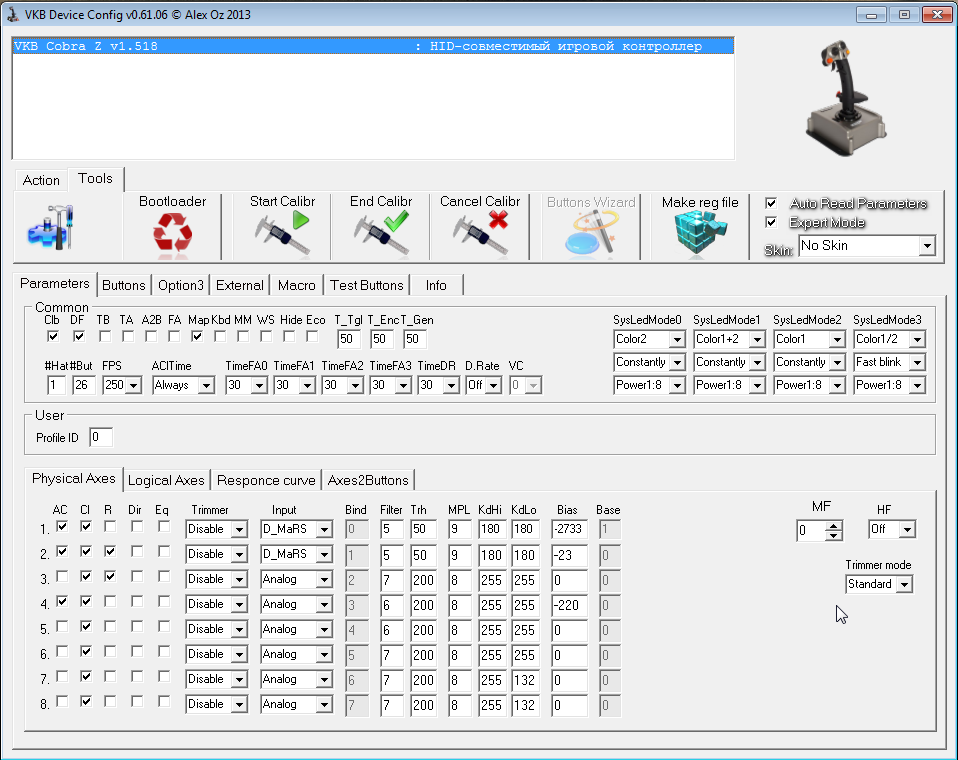Click the app icon in the title bar
The height and width of the screenshot is (760, 958).
[13, 14]
